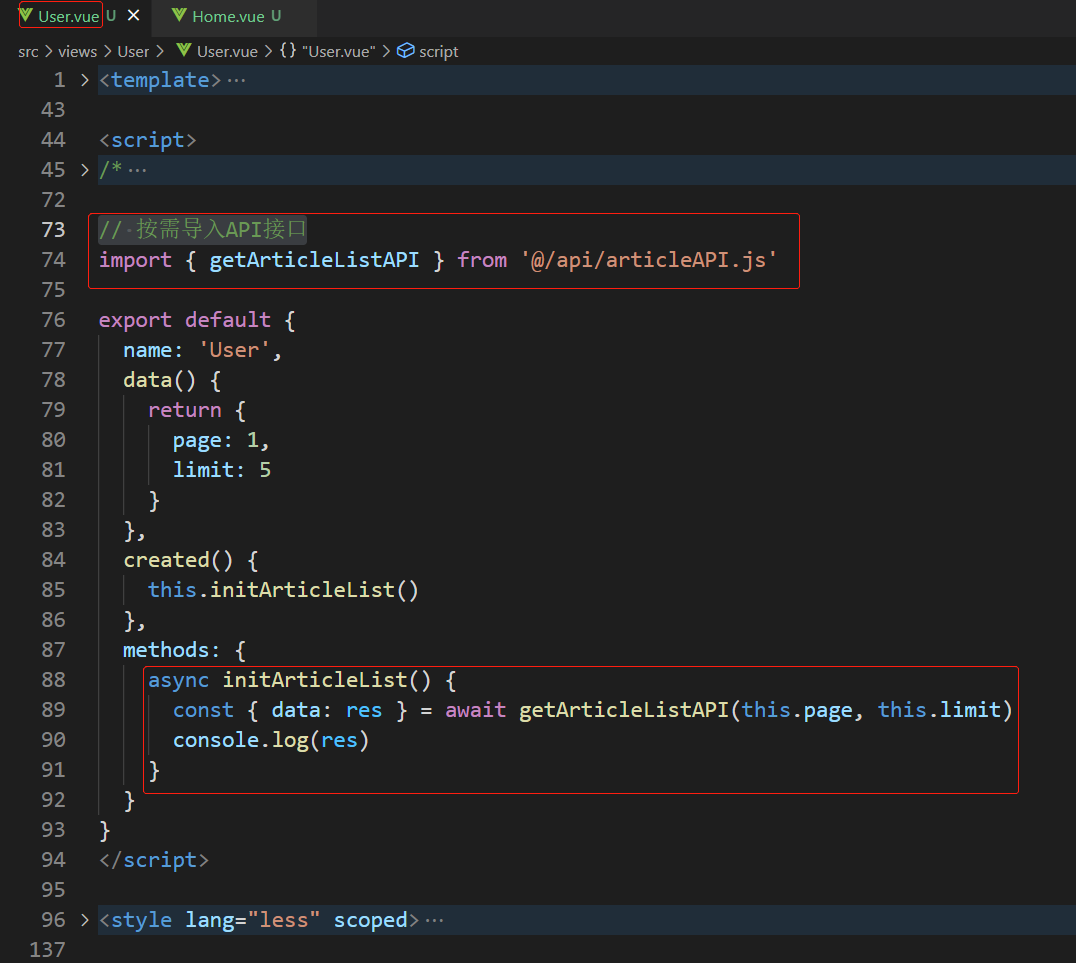Click the 'created()' hook on line 84

(x=178, y=560)
